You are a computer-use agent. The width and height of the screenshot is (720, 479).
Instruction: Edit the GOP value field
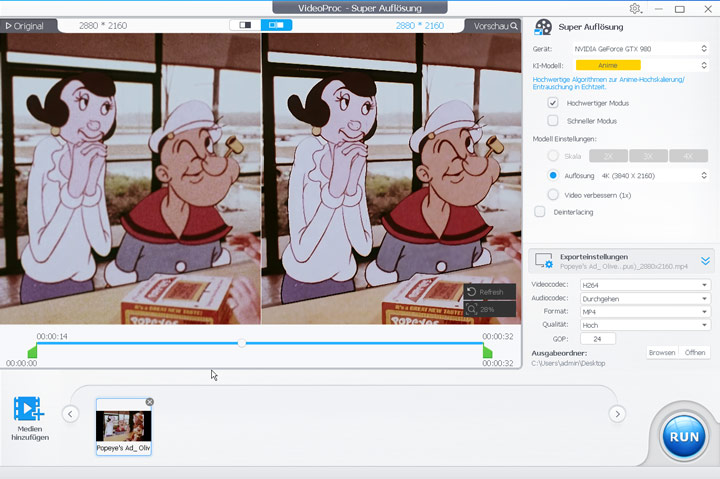pos(597,339)
